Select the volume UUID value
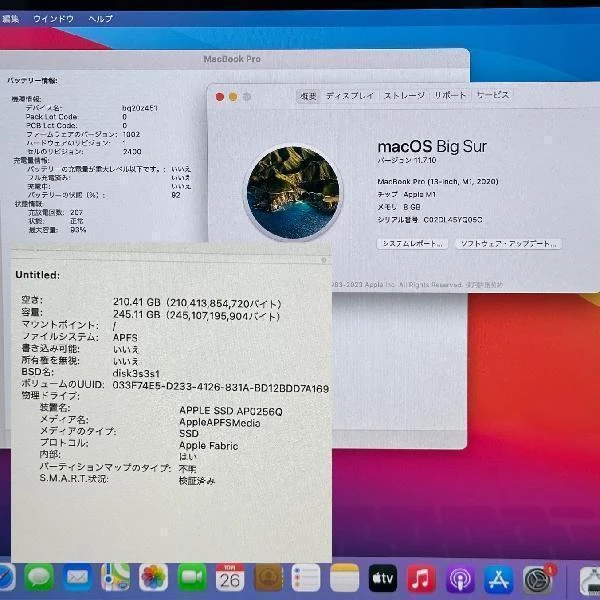 pyautogui.click(x=221, y=388)
